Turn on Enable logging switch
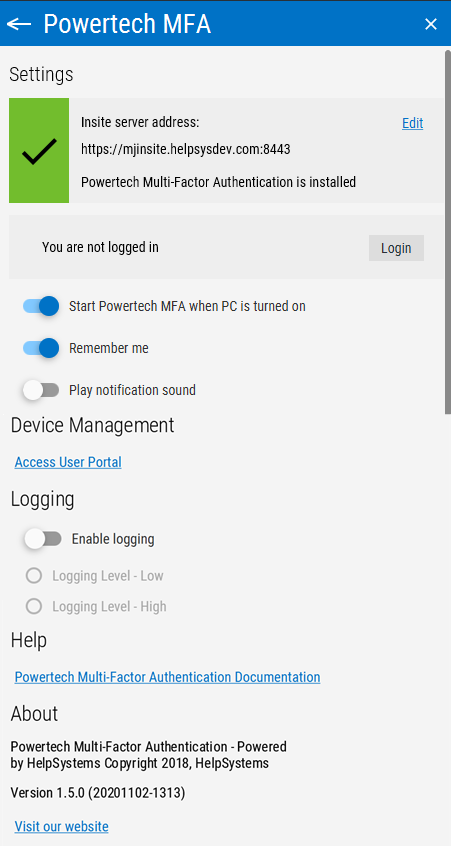The width and height of the screenshot is (451, 846). tap(43, 539)
